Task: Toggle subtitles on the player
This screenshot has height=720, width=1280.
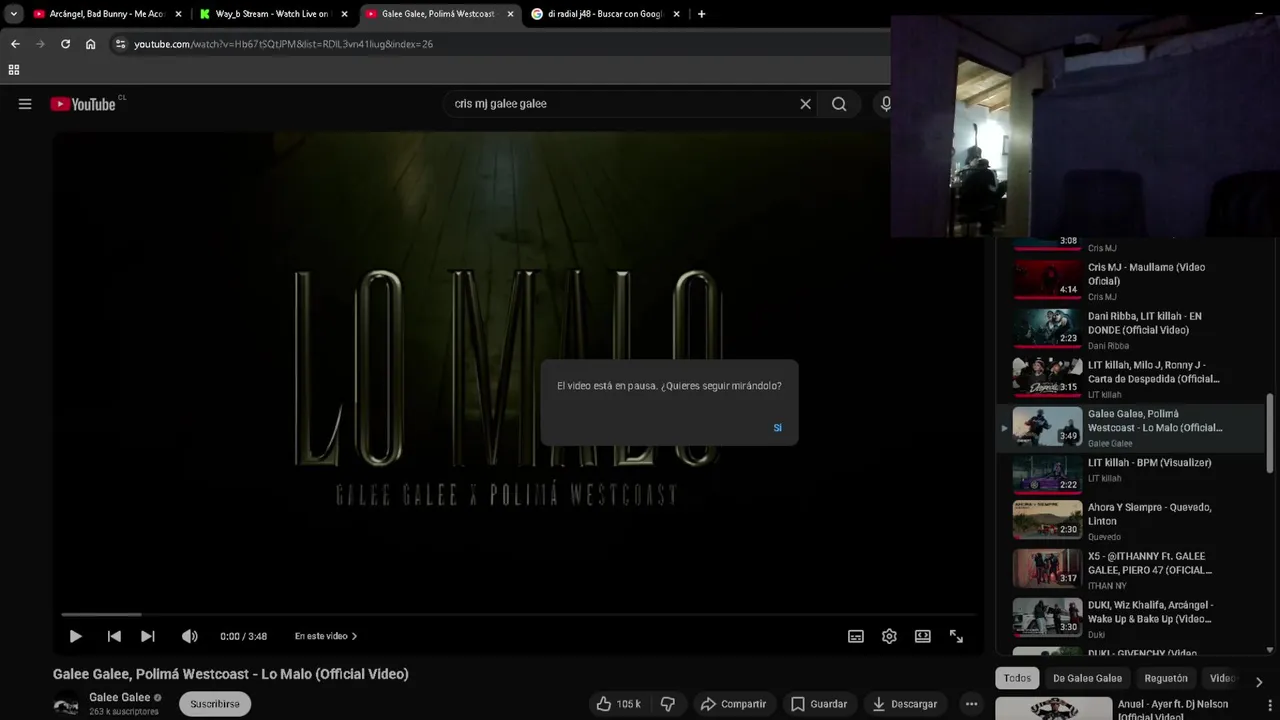Action: pyautogui.click(x=856, y=636)
